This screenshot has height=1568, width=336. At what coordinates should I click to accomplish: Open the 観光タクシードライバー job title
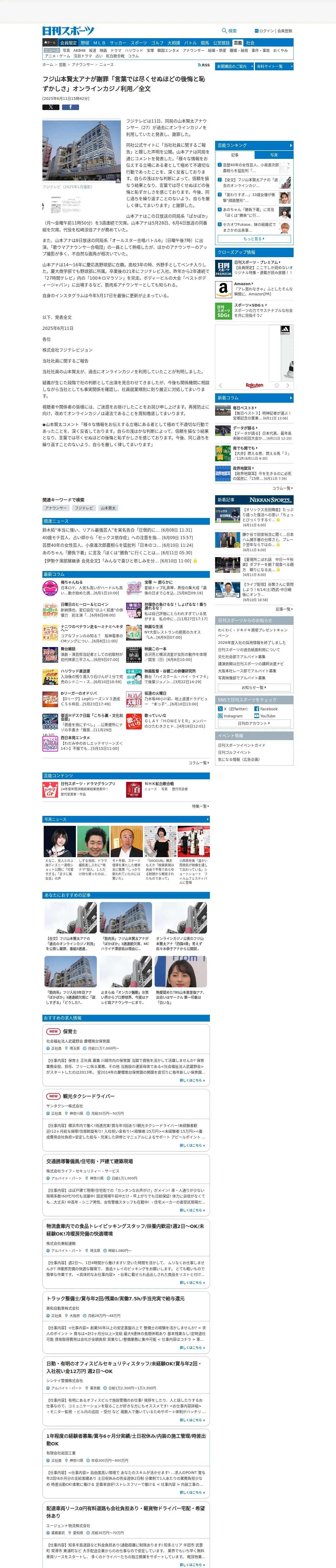tap(88, 1096)
